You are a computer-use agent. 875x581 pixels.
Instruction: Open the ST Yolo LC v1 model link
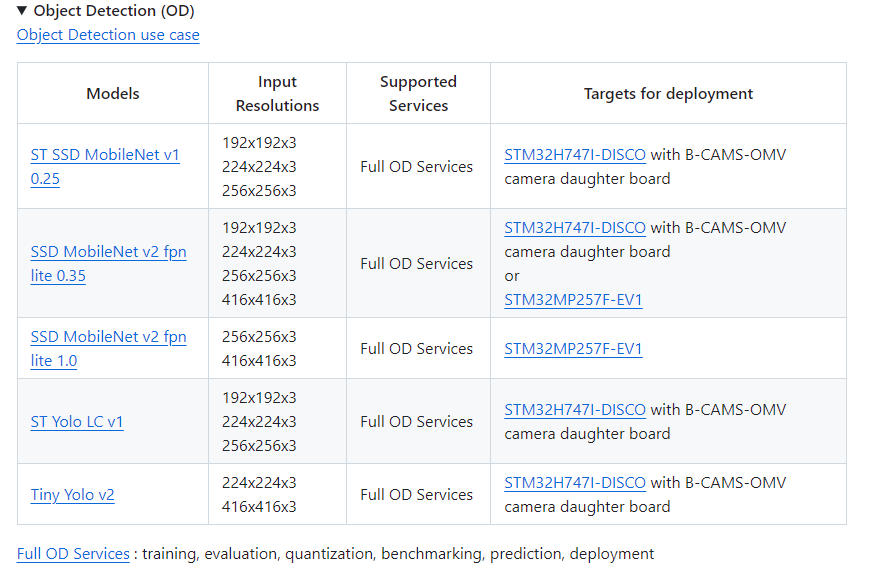coord(77,422)
